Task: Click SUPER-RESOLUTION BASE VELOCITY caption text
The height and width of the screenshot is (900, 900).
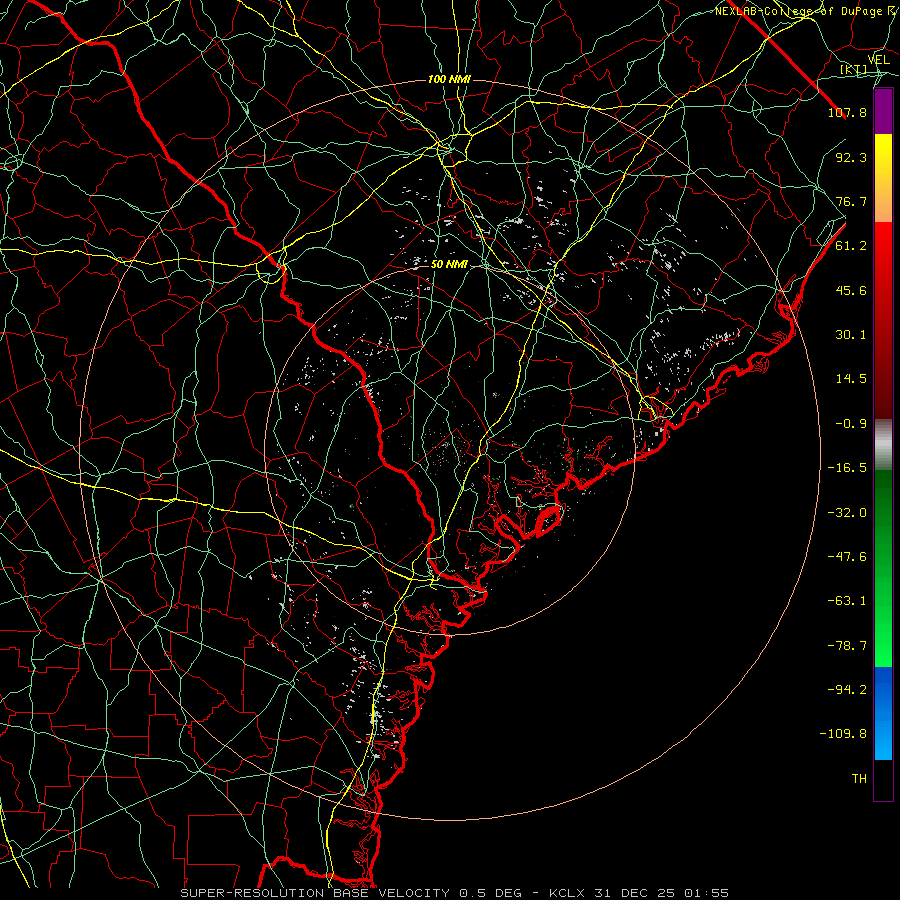Action: pos(315,893)
